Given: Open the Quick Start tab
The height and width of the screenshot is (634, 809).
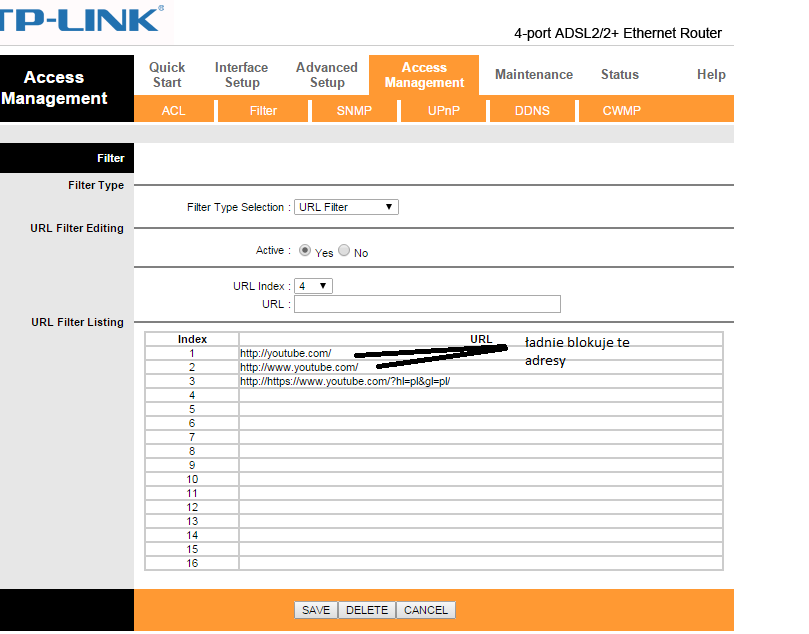Looking at the screenshot, I should pos(167,75).
